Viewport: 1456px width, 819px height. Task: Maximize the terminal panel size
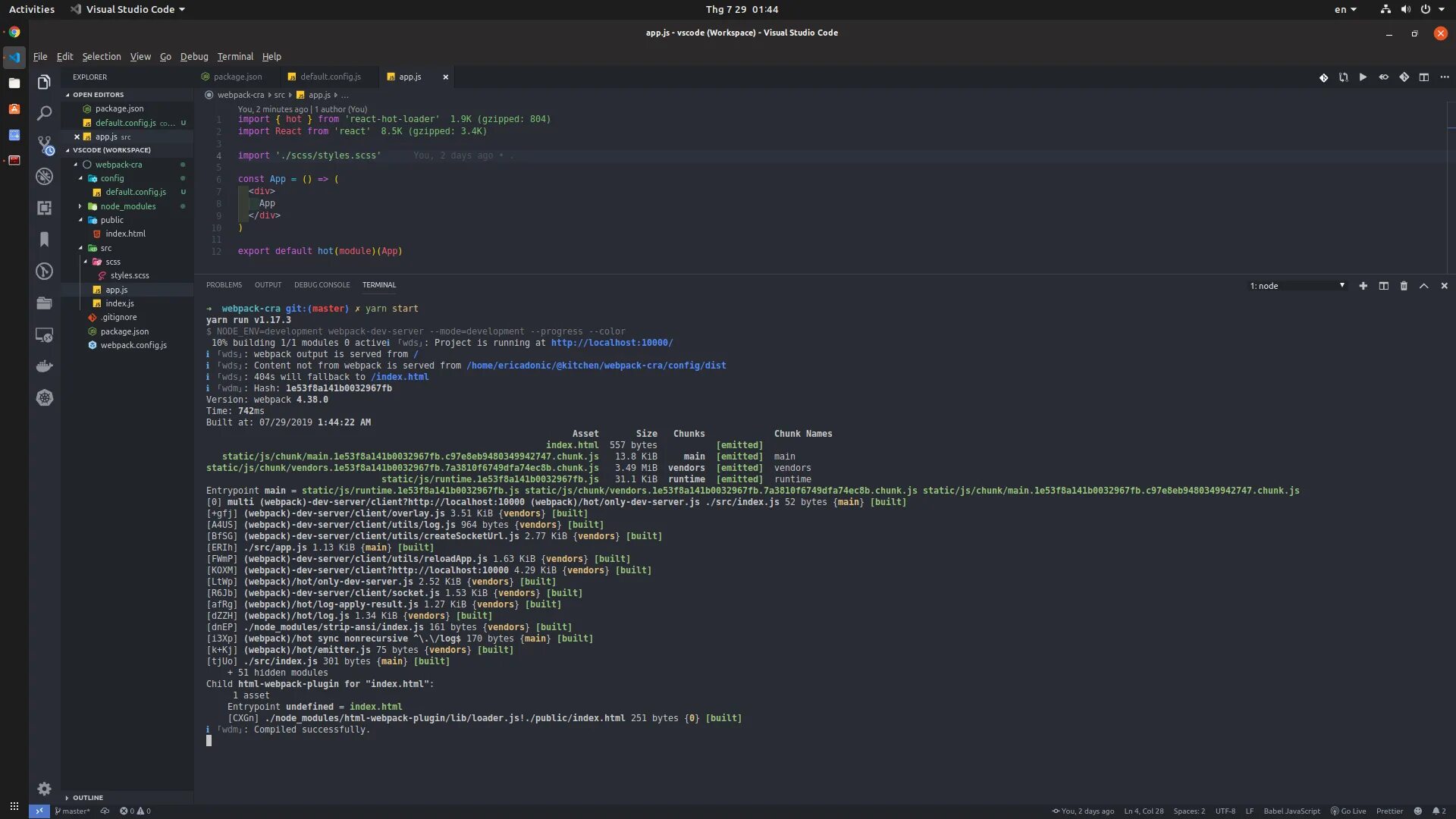tap(1423, 286)
